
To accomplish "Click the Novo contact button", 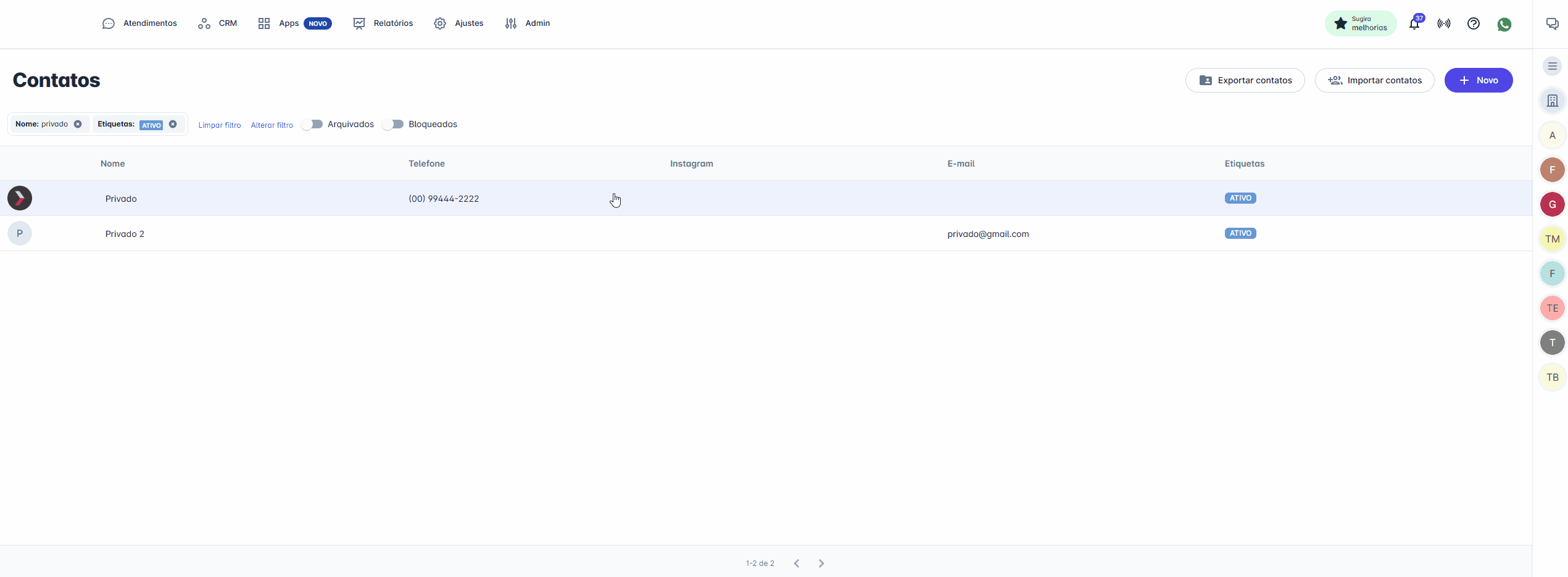I will tap(1478, 80).
